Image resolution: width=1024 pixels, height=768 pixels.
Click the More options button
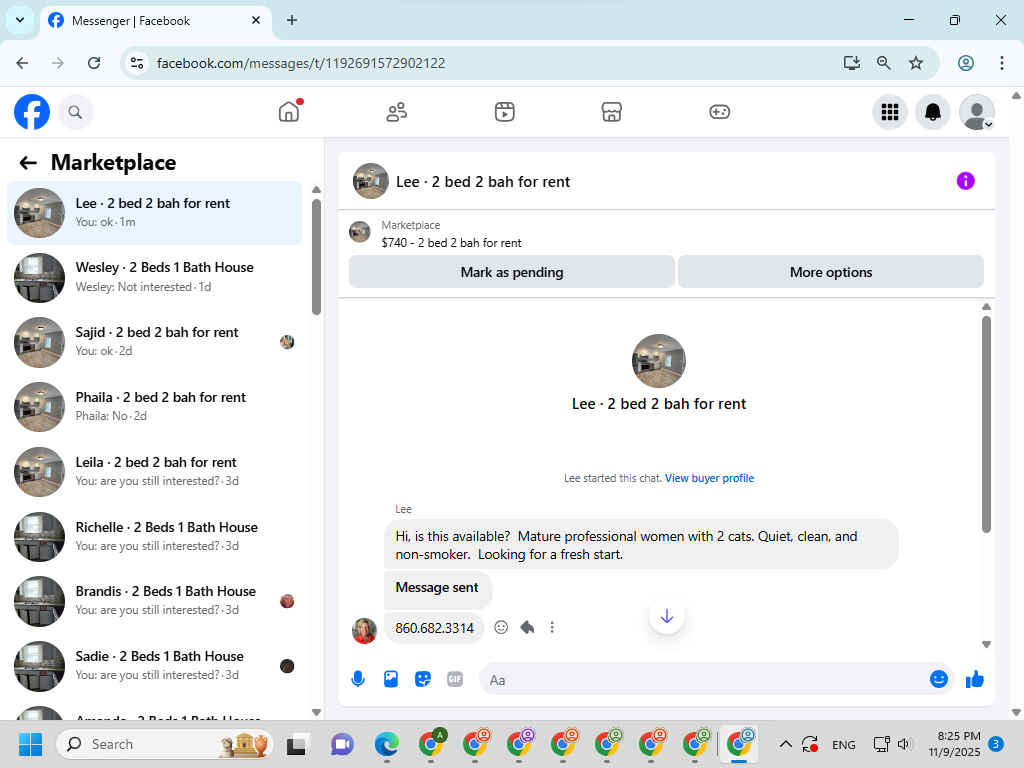coord(831,272)
